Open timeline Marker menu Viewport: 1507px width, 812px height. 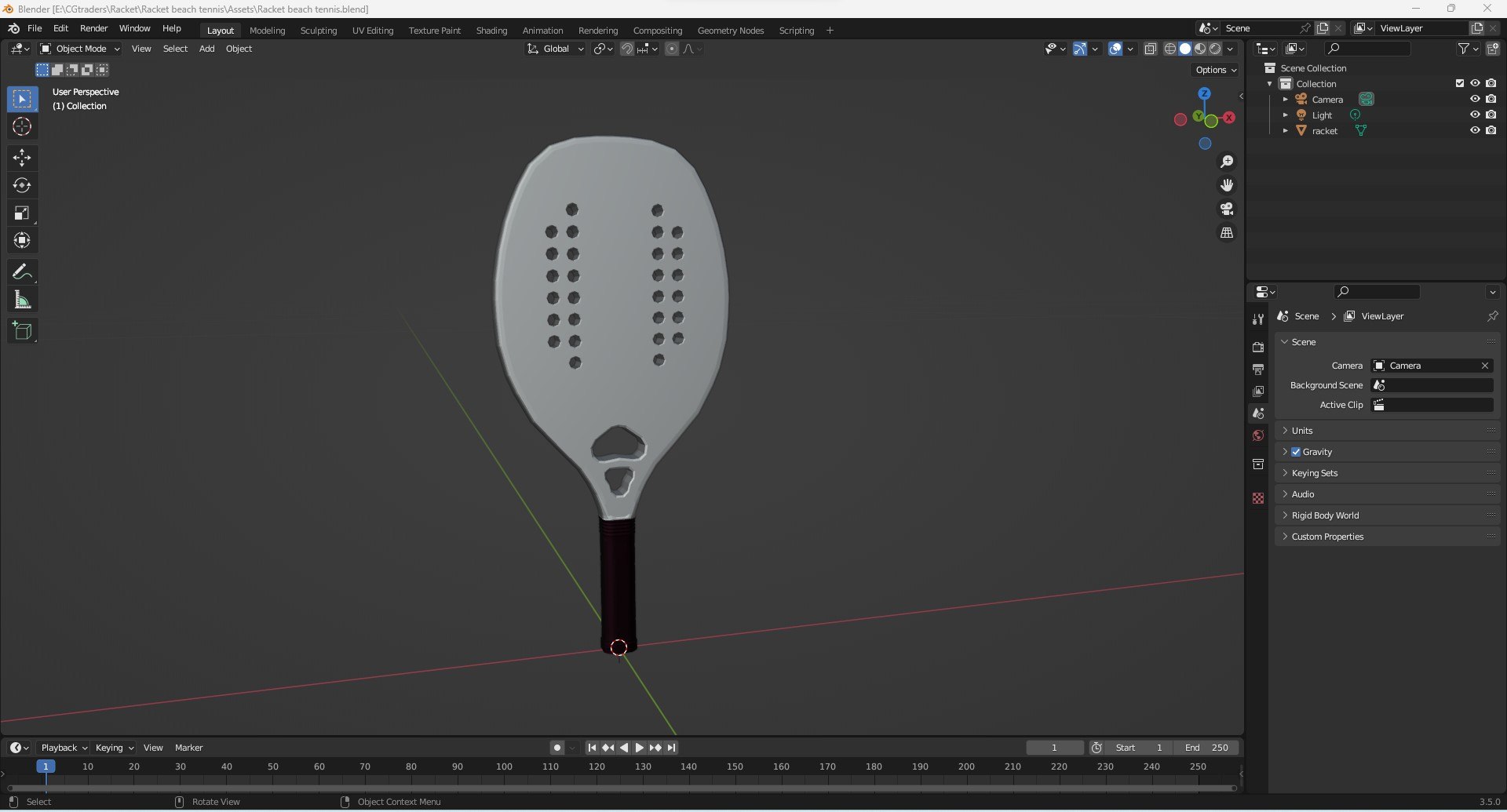tap(189, 748)
